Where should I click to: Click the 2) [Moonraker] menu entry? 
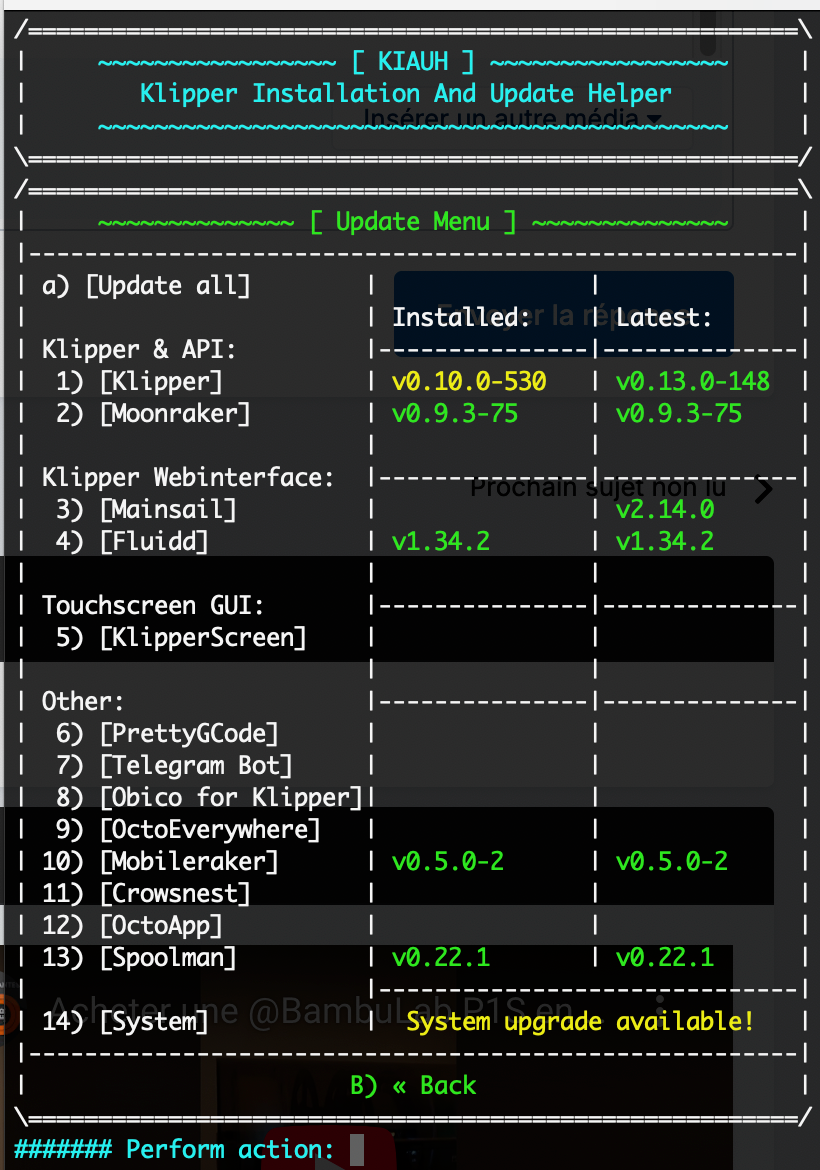(x=153, y=413)
